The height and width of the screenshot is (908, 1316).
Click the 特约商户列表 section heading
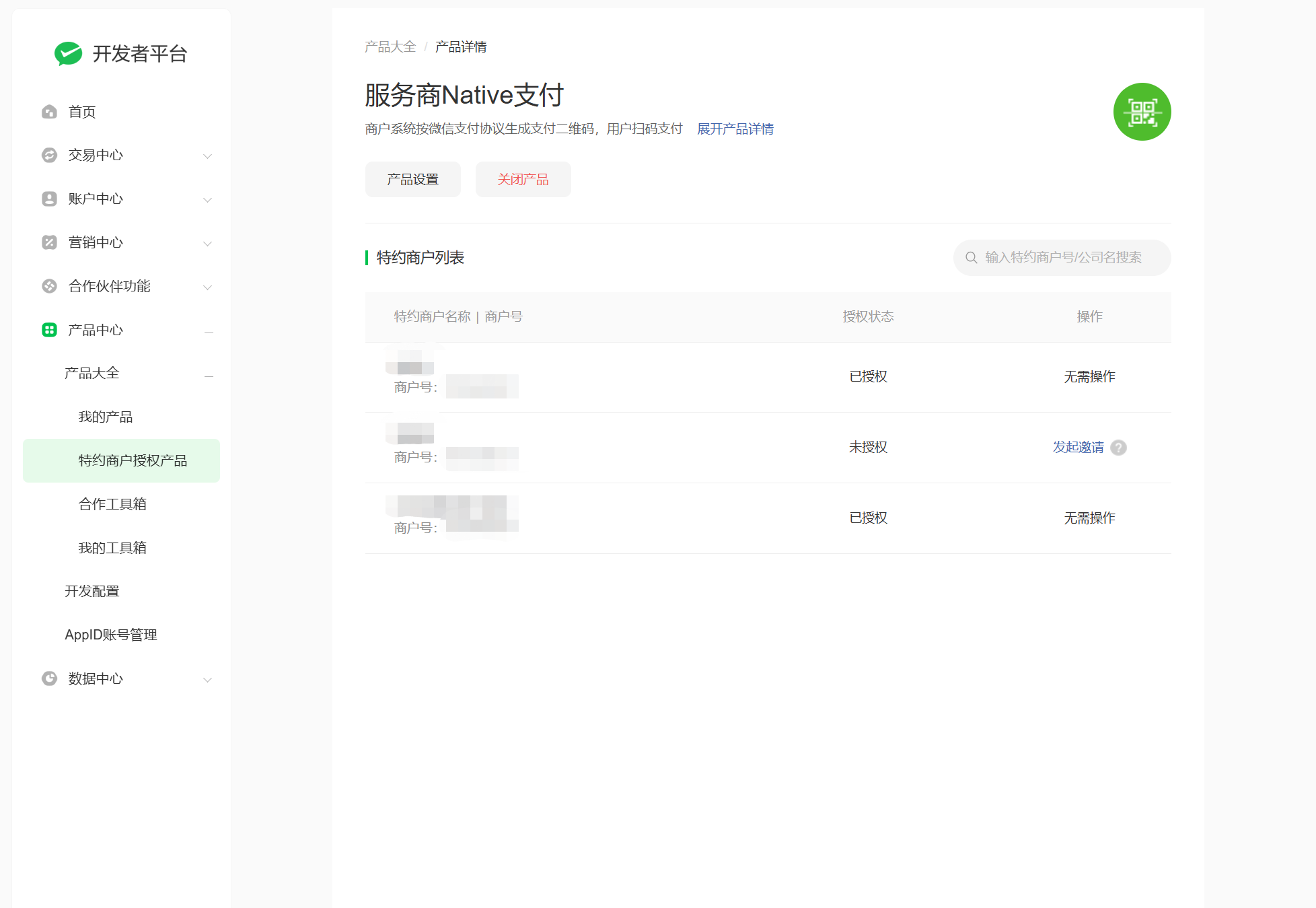(x=421, y=258)
